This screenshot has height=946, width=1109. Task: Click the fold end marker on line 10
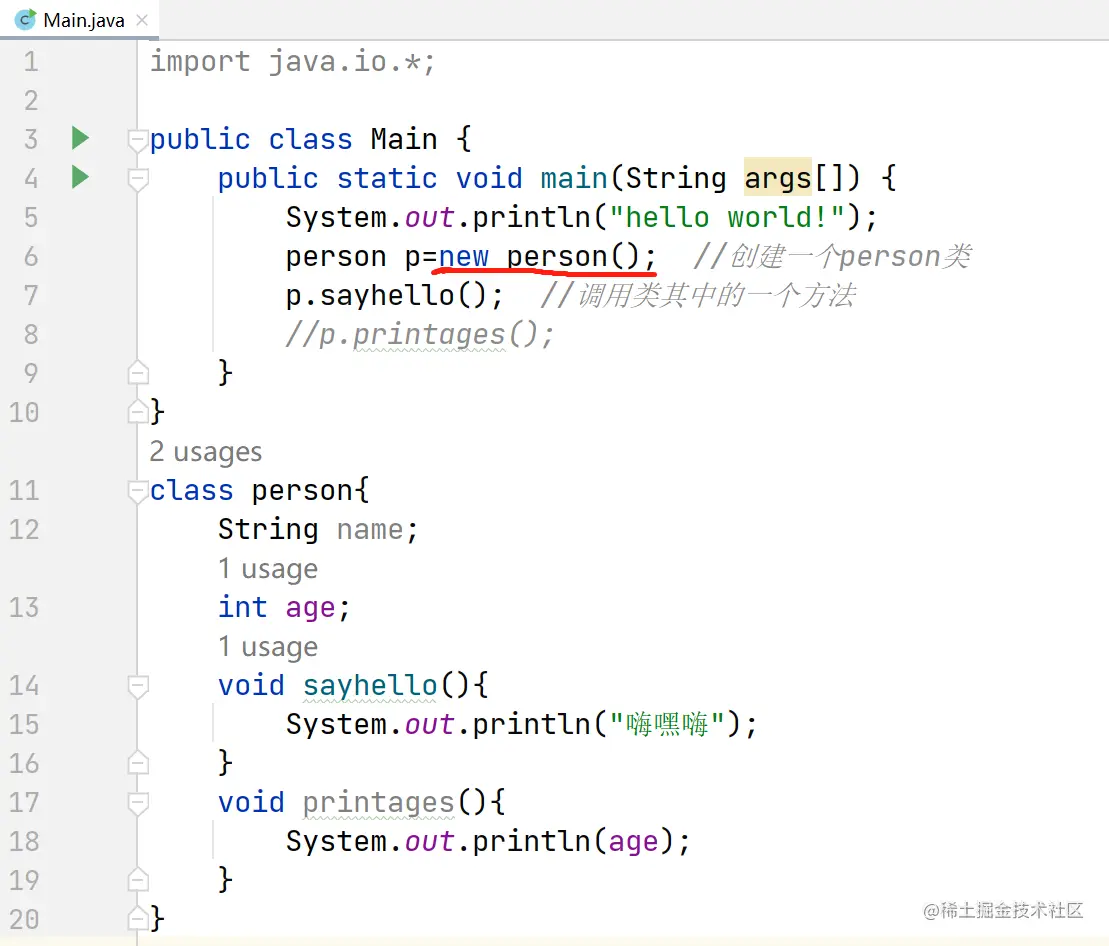138,411
